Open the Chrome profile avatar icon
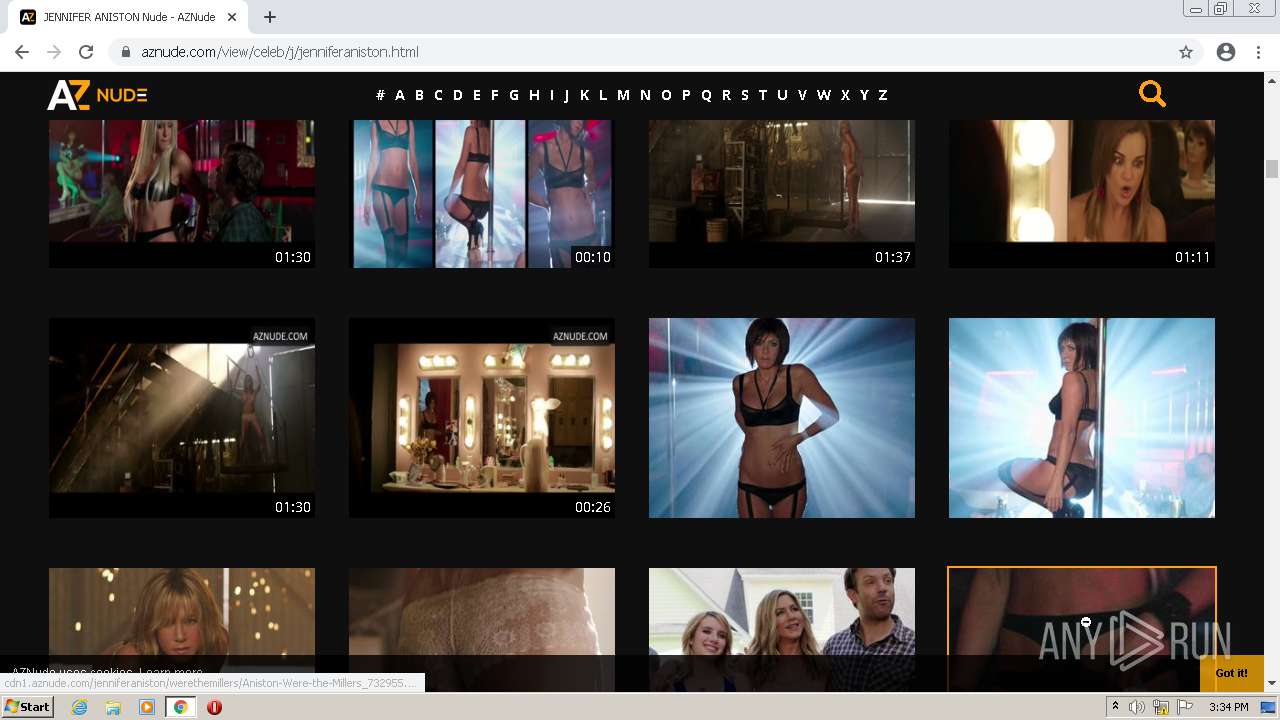1280x720 pixels. 1226,52
